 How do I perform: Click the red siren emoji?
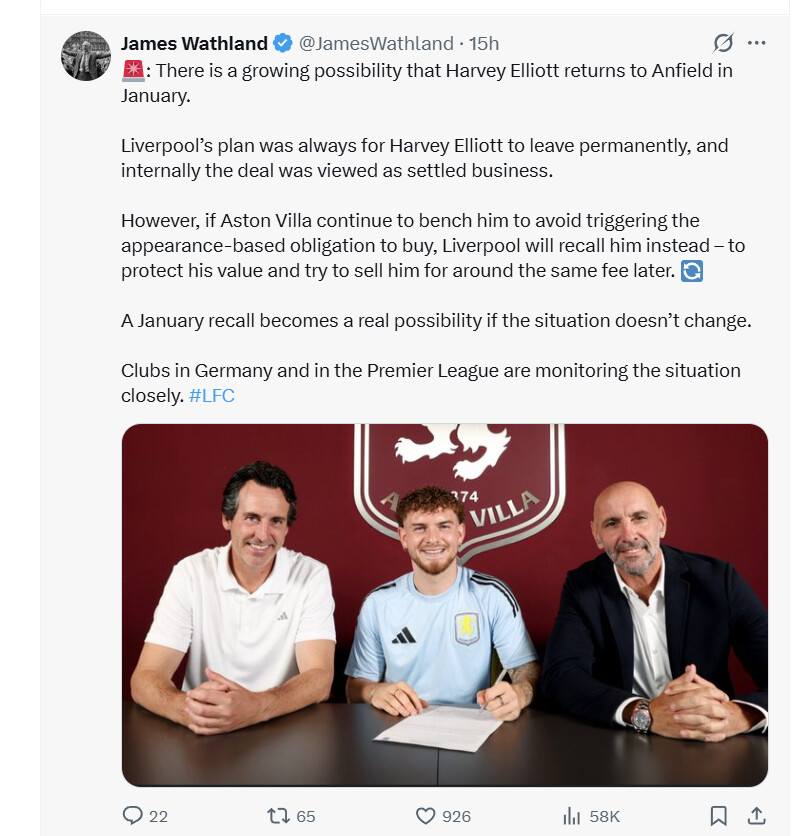(132, 71)
